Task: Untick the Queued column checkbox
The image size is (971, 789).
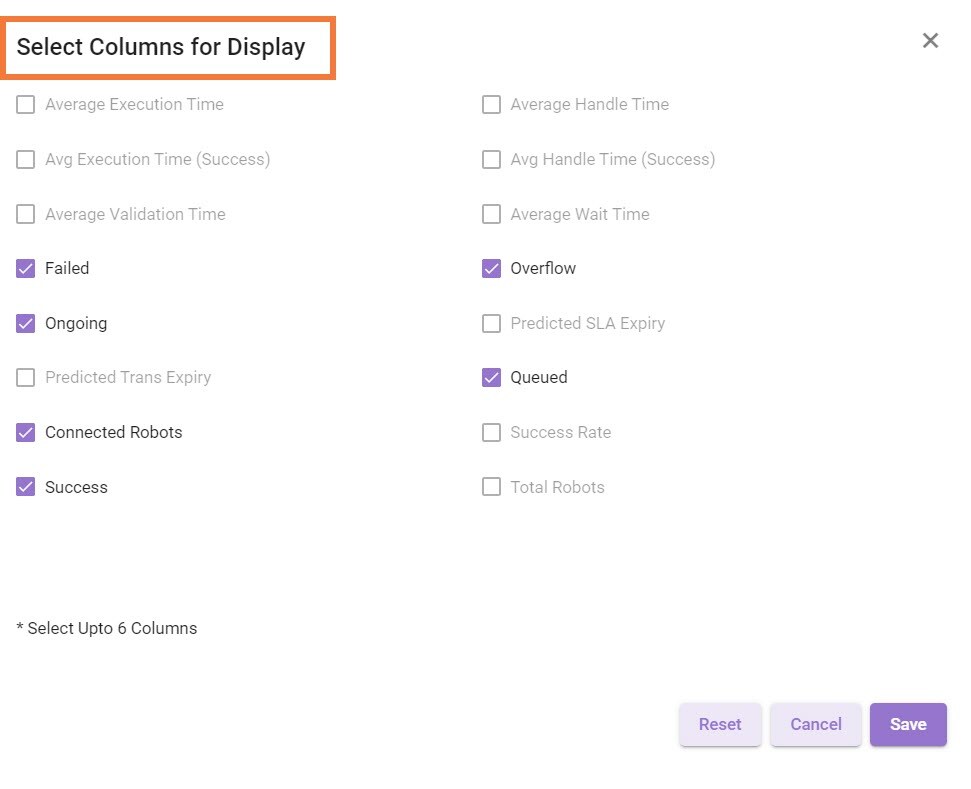Action: (491, 378)
